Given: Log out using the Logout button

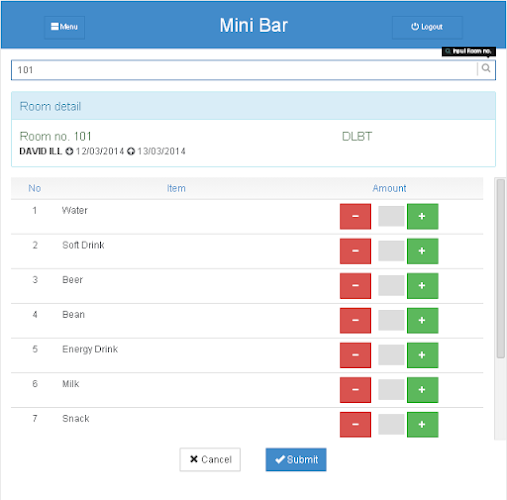Looking at the screenshot, I should coord(427,27).
